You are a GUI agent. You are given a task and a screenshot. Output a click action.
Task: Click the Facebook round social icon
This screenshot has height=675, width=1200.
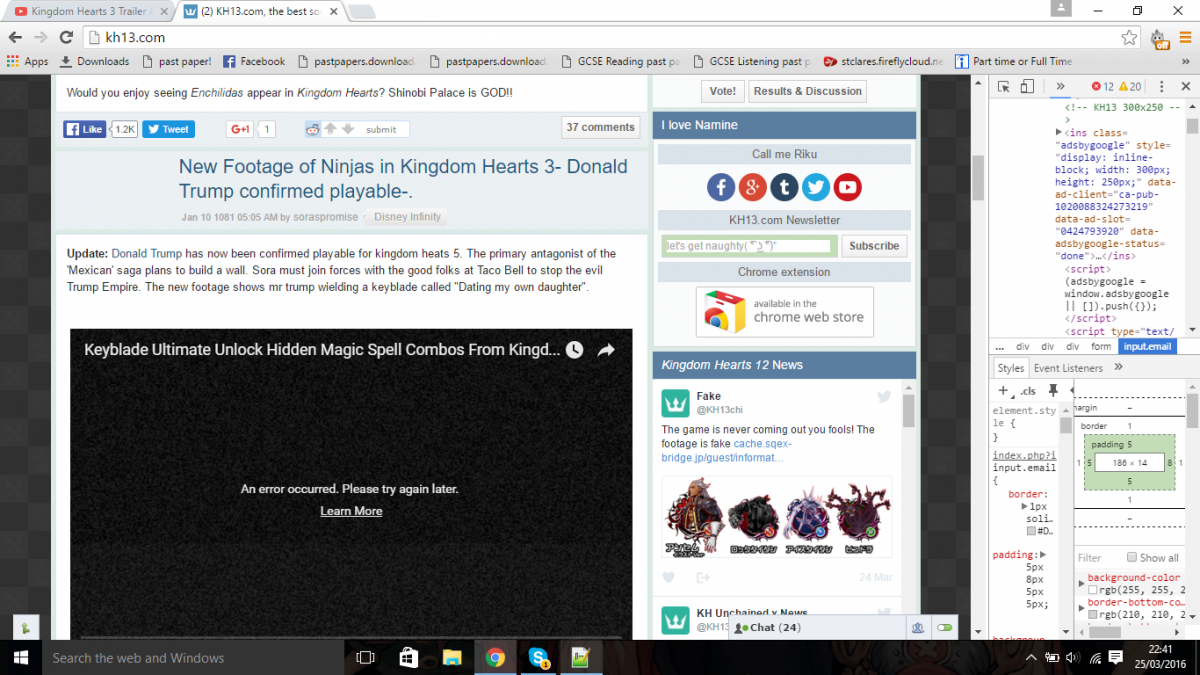coord(721,187)
